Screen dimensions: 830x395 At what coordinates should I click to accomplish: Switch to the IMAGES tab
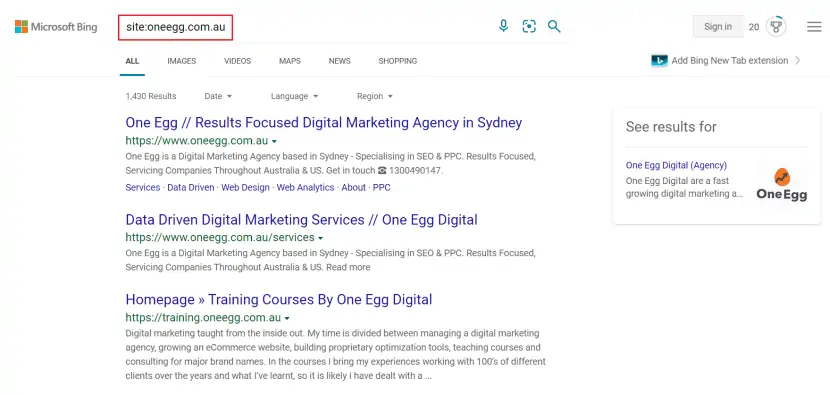click(182, 61)
